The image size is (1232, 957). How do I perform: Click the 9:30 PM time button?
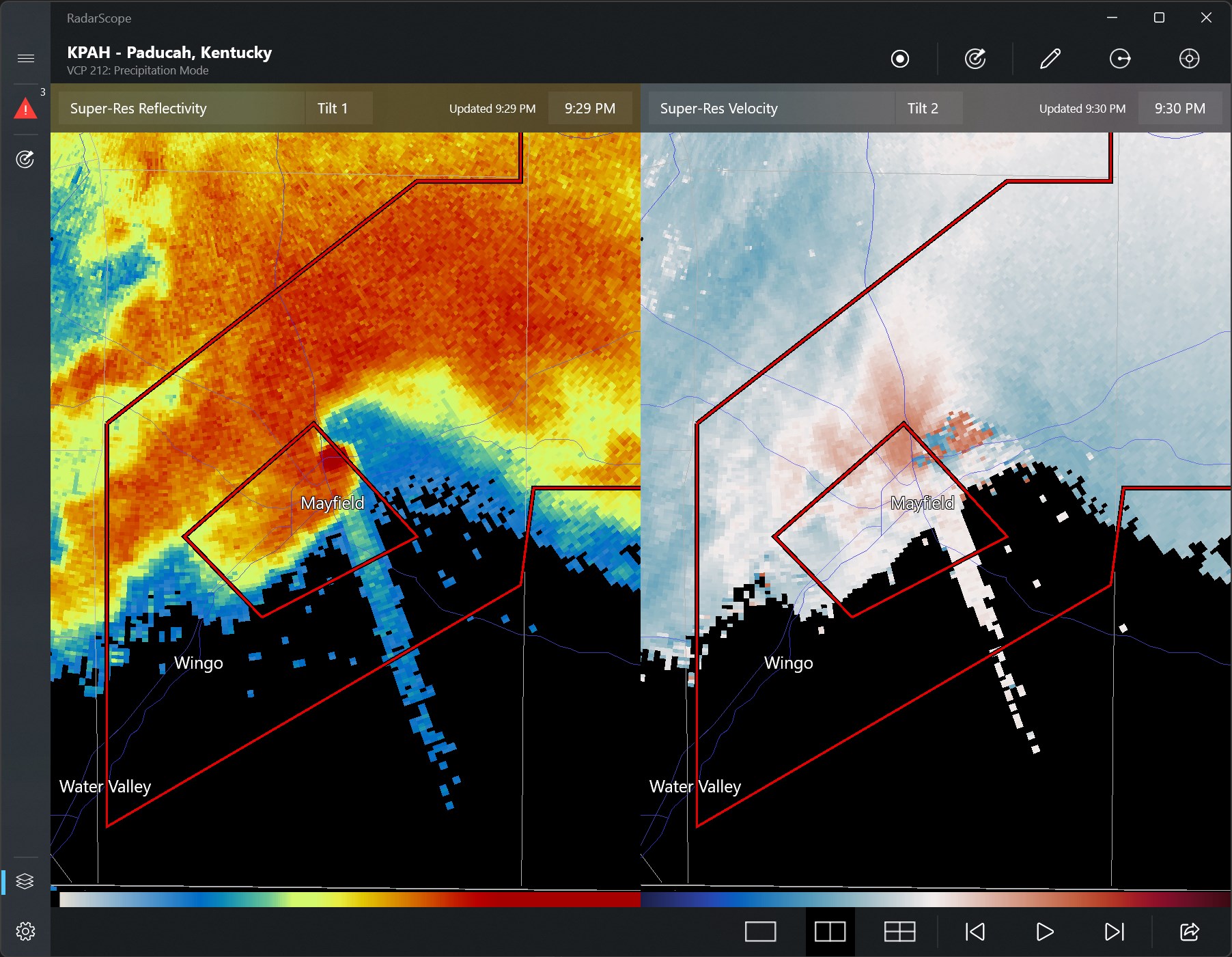(x=1181, y=108)
